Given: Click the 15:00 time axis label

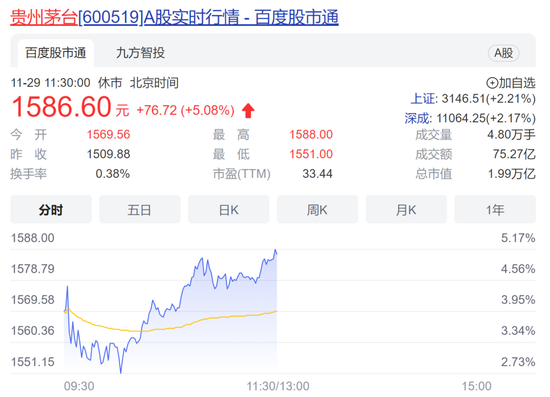Looking at the screenshot, I should pyautogui.click(x=476, y=386).
